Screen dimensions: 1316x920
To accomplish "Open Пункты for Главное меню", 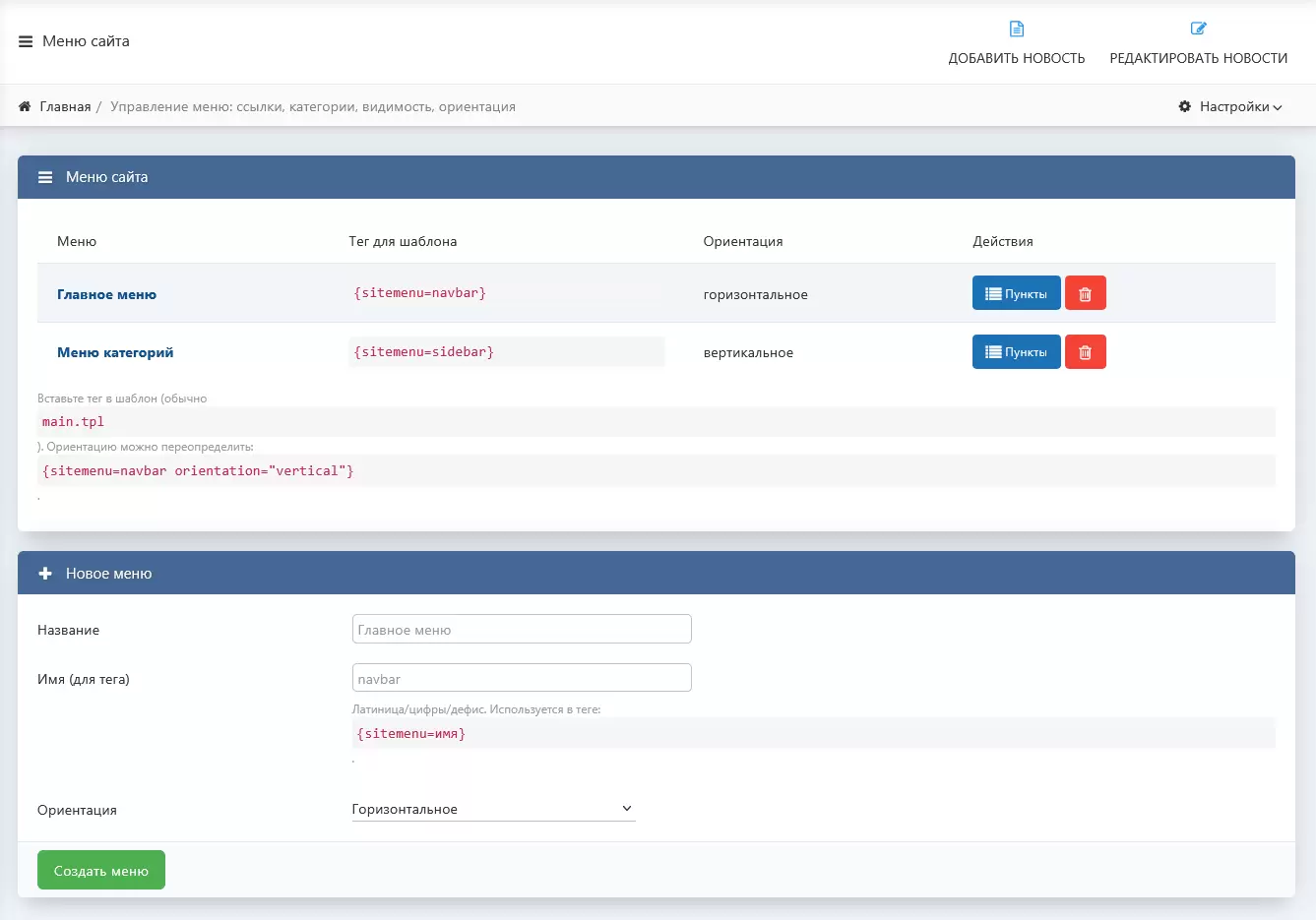I will click(x=1017, y=293).
